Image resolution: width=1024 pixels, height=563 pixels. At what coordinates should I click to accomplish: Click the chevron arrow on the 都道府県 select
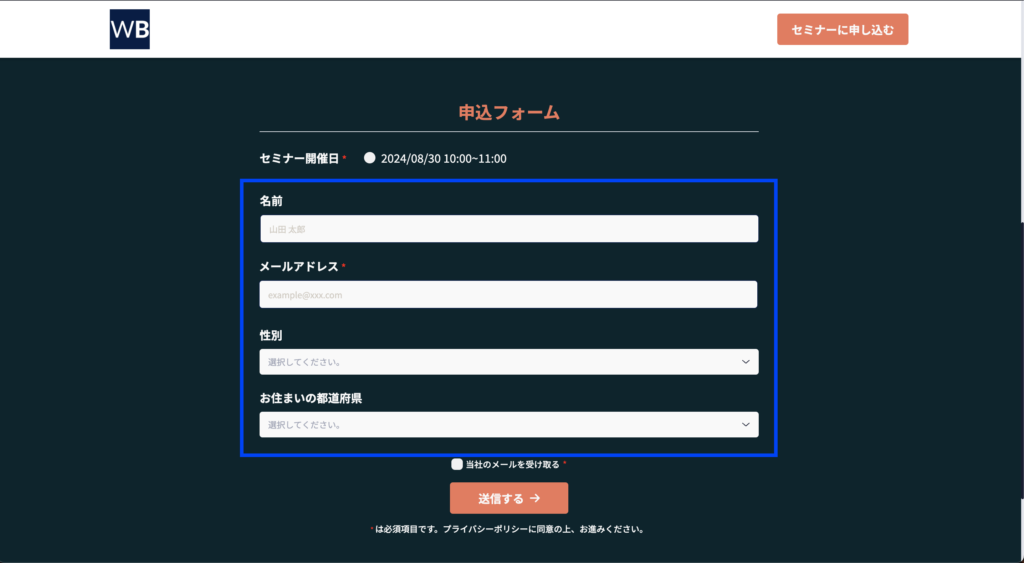746,425
